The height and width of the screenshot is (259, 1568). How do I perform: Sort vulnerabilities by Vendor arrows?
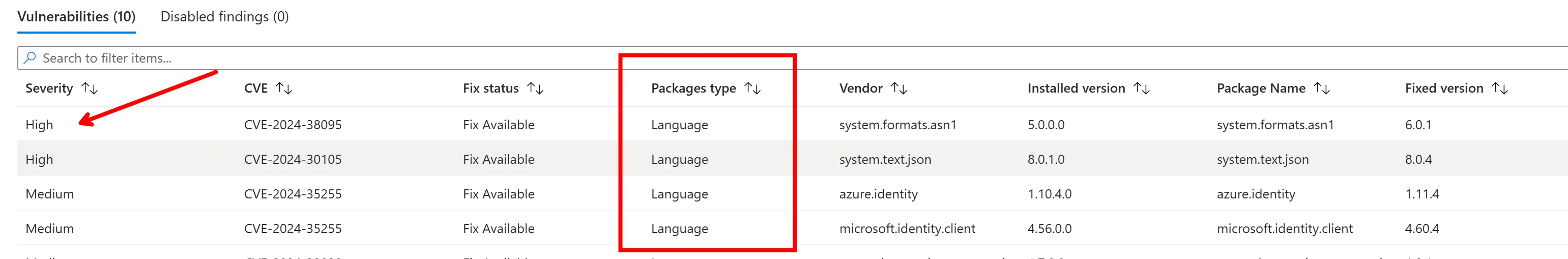click(x=898, y=89)
